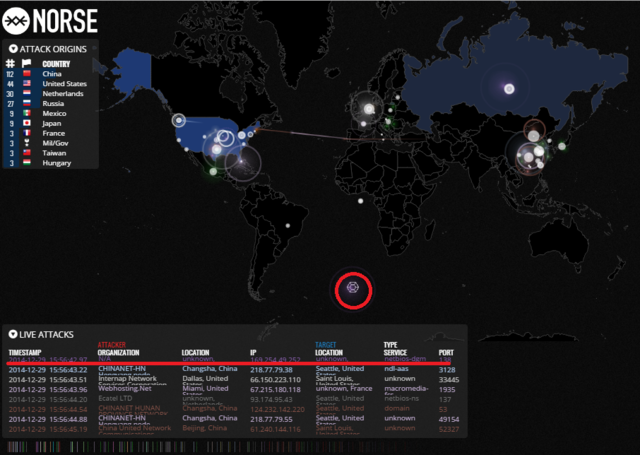Click the white dot off the West African coast
The width and height of the screenshot is (640, 455).
point(360,201)
